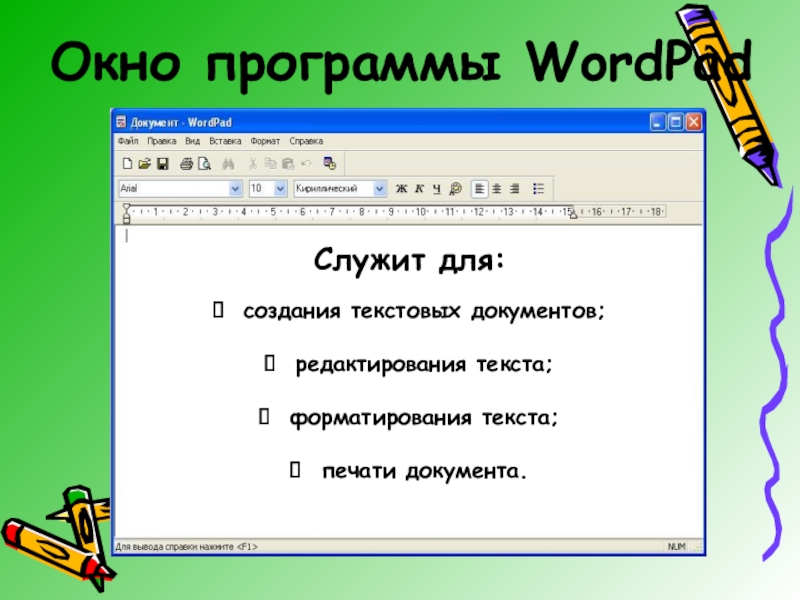Click the Paste clipboard icon

click(288, 164)
